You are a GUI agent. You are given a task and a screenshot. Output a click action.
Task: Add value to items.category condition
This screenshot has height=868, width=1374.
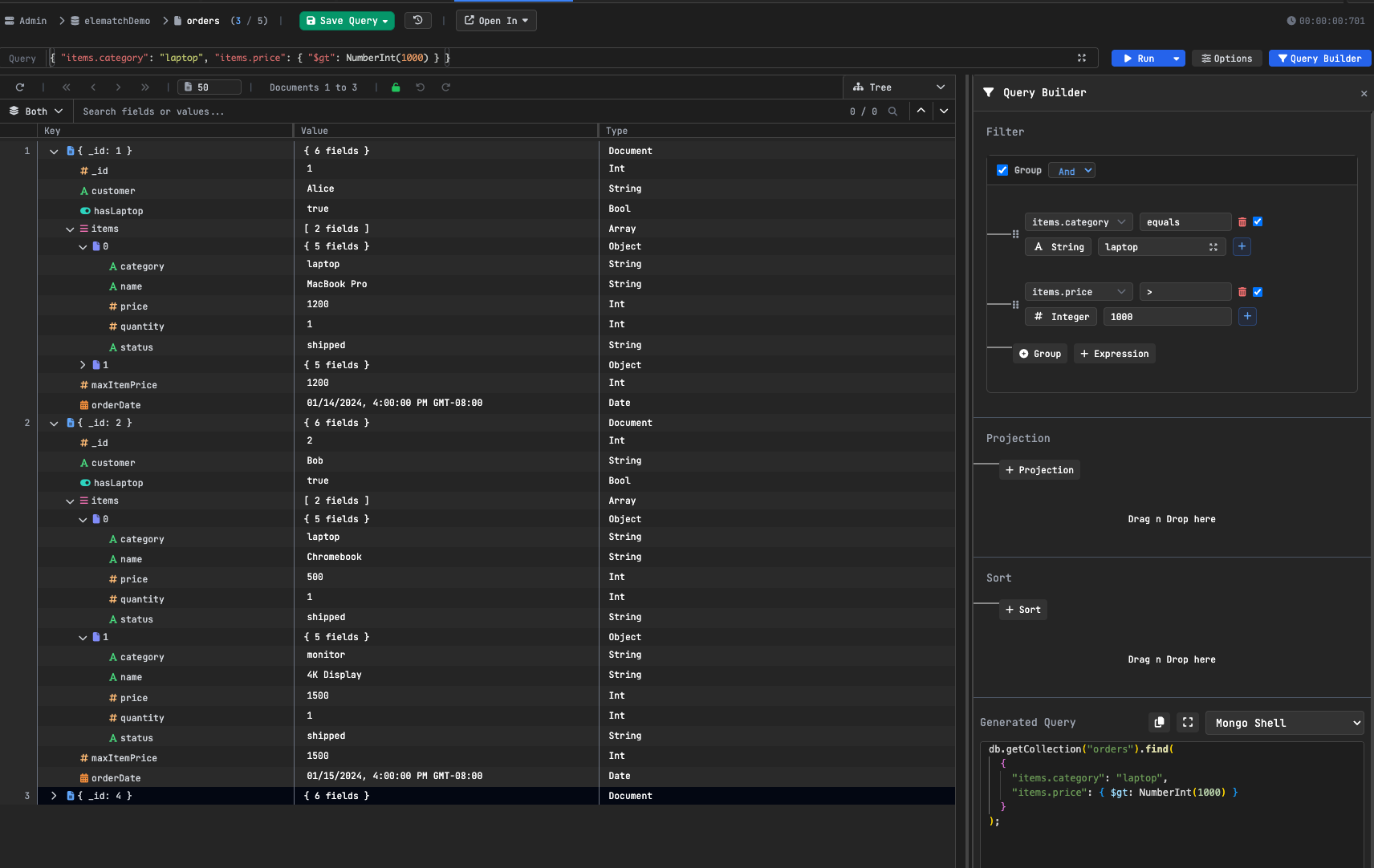point(1242,247)
